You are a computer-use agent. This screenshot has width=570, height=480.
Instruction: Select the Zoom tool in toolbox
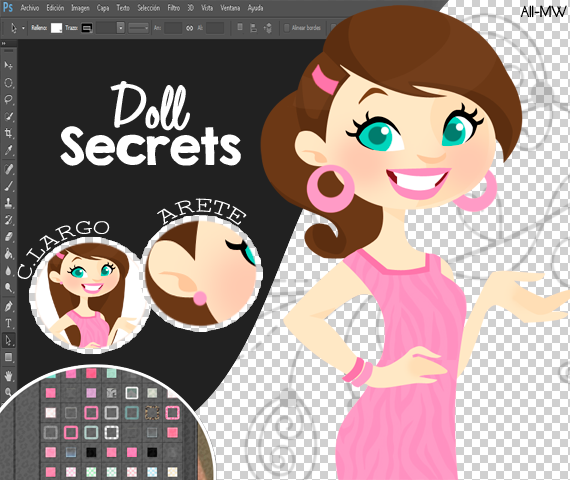pos(8,392)
